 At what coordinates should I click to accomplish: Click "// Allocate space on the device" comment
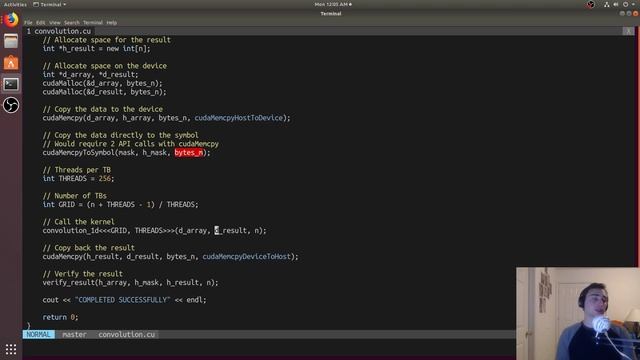coord(104,66)
